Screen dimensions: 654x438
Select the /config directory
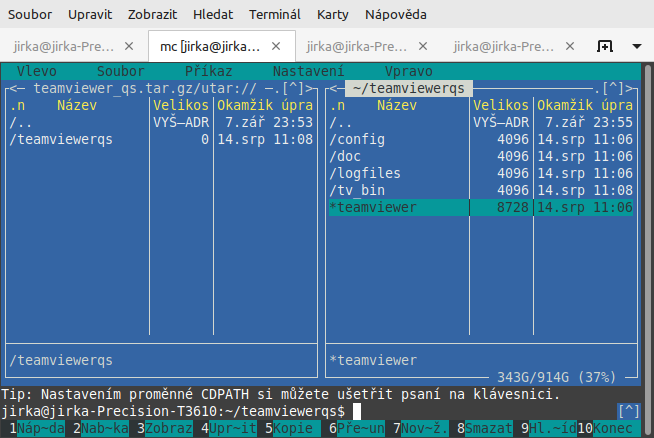[x=481, y=139]
